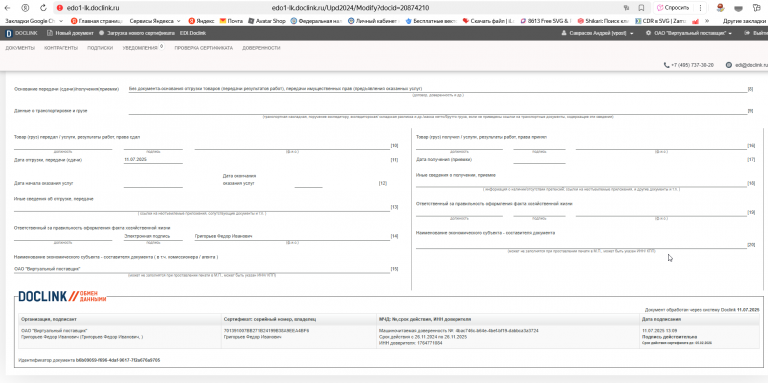Click edi@doclink.ru email link
This screenshot has height=383, width=768.
click(x=750, y=65)
